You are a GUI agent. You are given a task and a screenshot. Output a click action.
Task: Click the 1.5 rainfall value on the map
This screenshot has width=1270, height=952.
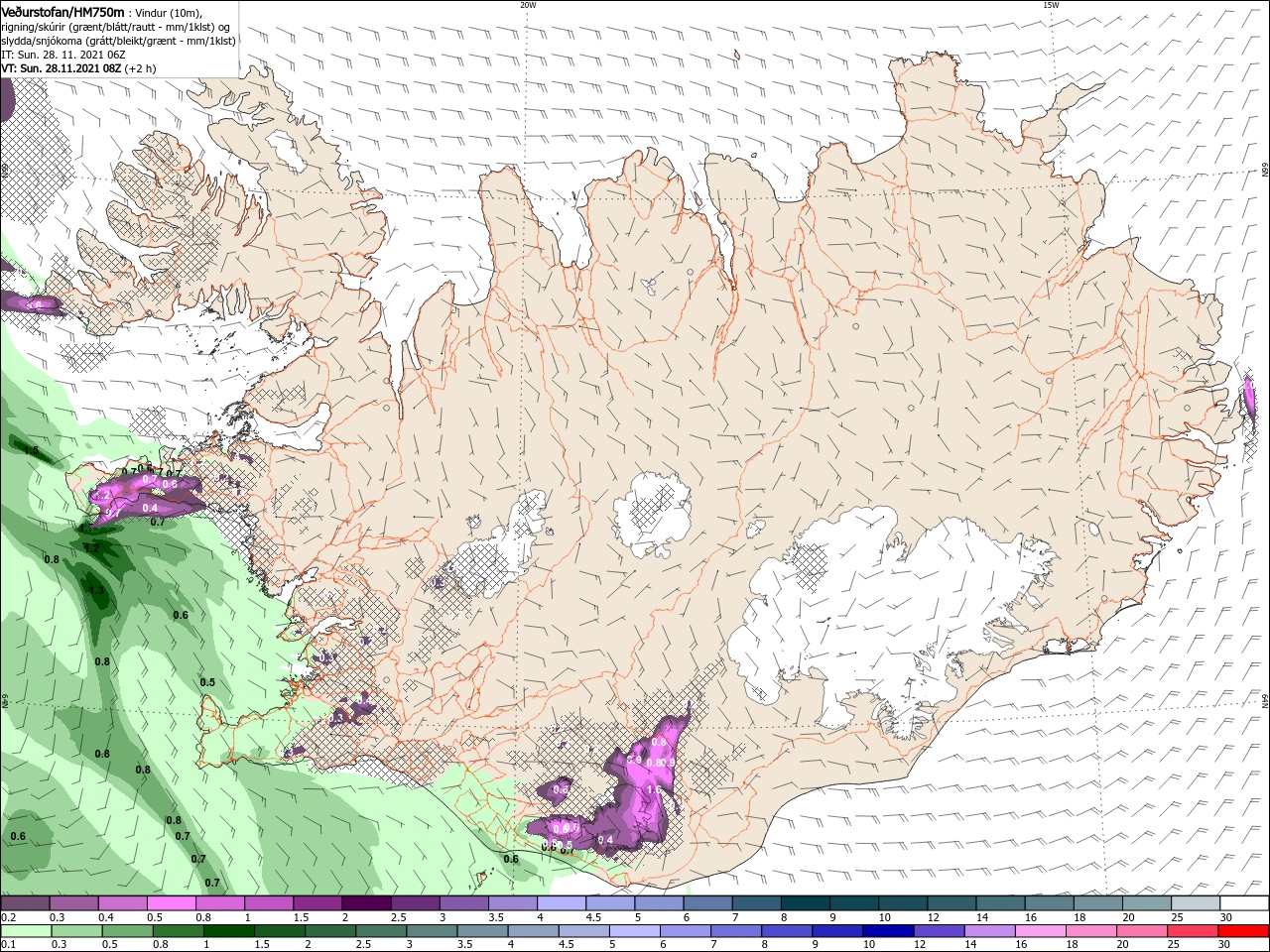click(31, 451)
